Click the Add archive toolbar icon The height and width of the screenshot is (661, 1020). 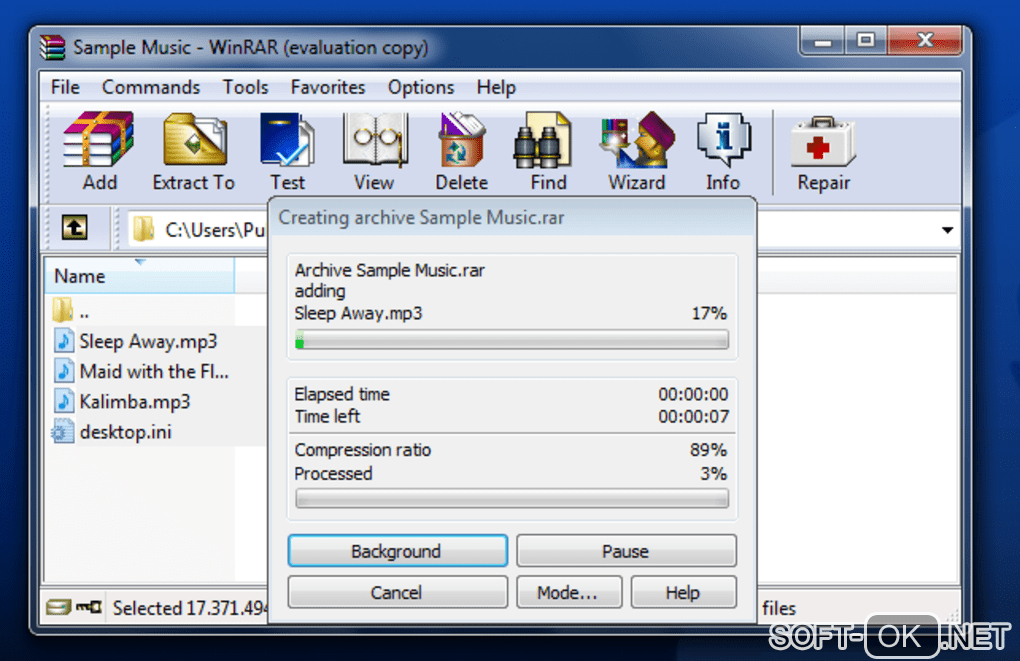tap(99, 139)
